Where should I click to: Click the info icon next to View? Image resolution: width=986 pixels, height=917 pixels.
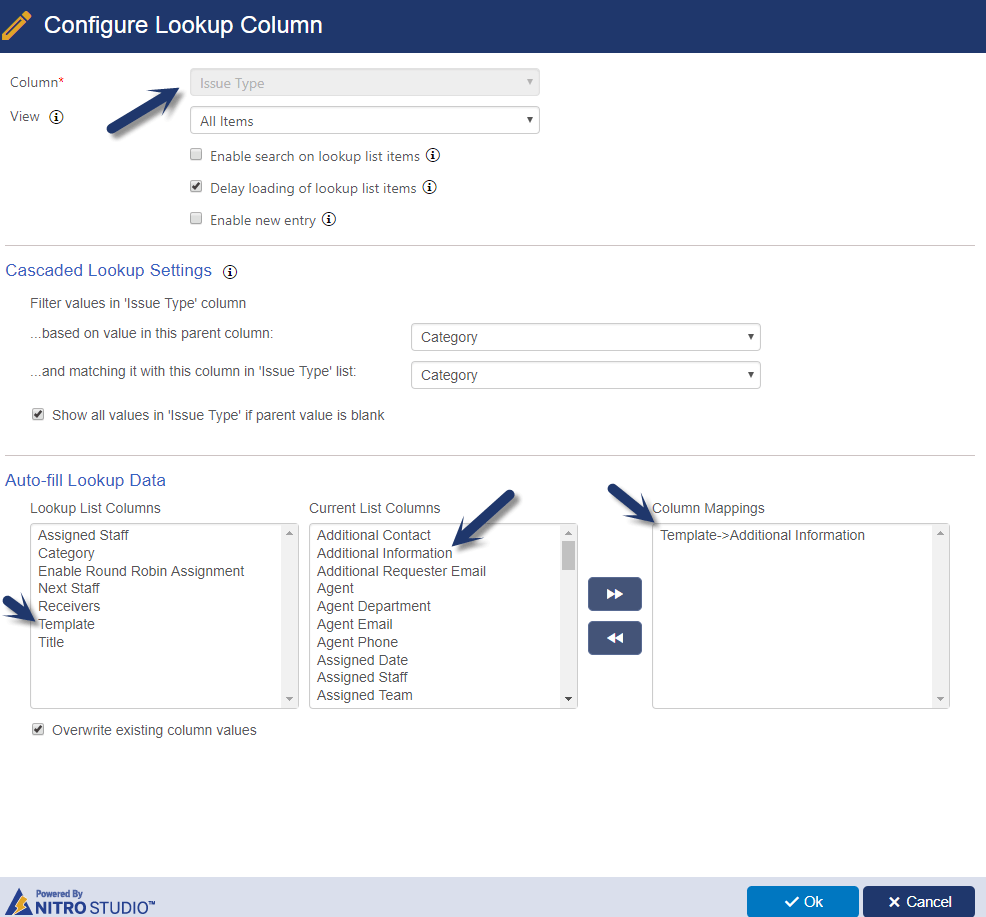[x=56, y=117]
